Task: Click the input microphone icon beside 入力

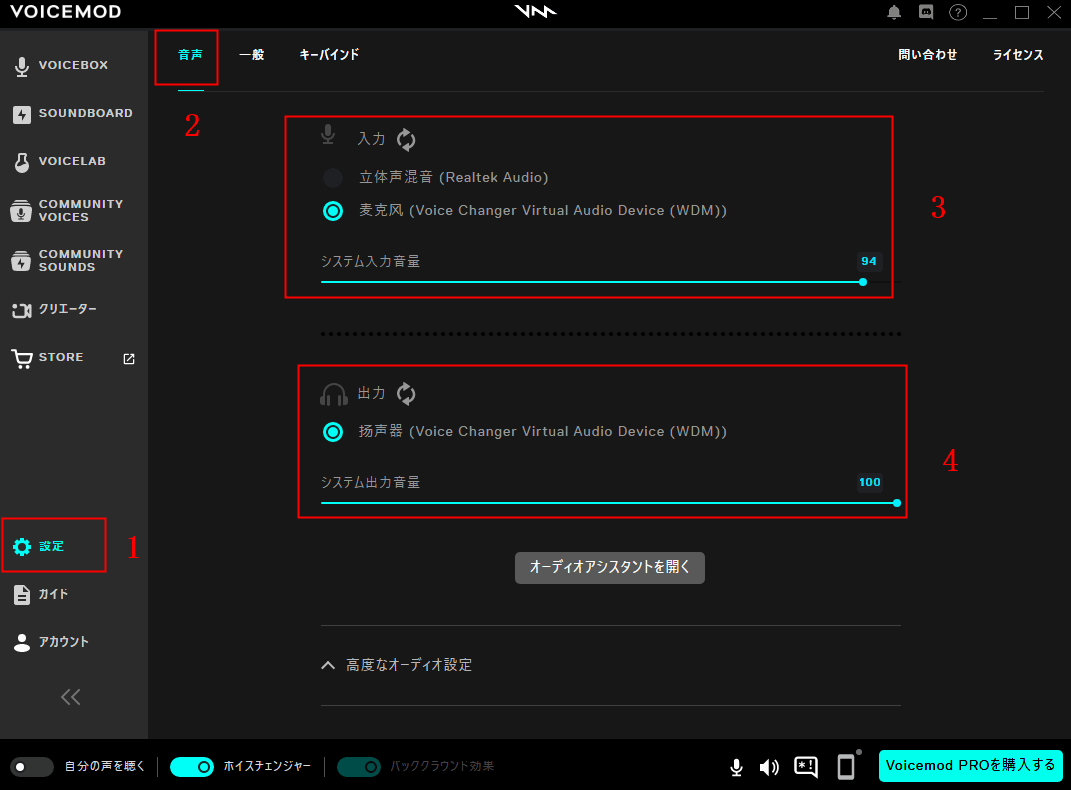Action: 329,135
